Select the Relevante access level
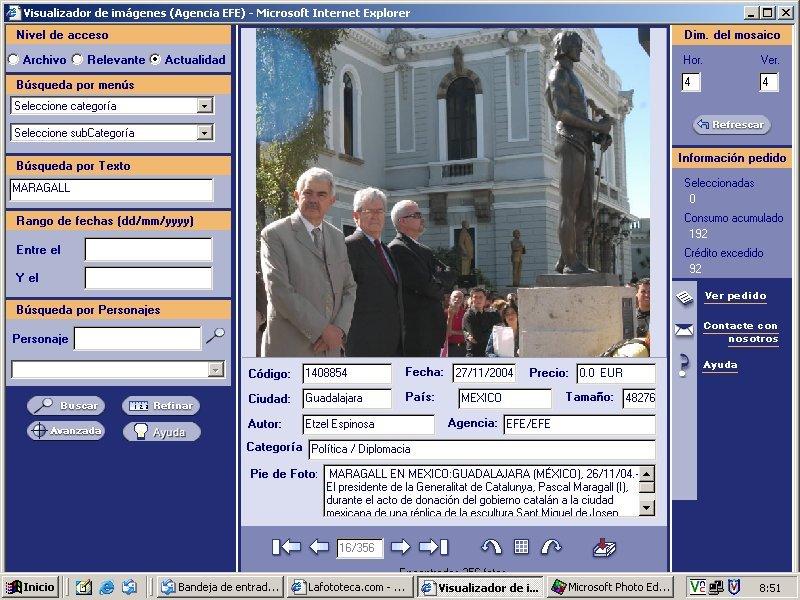The height and width of the screenshot is (600, 800). [77, 60]
